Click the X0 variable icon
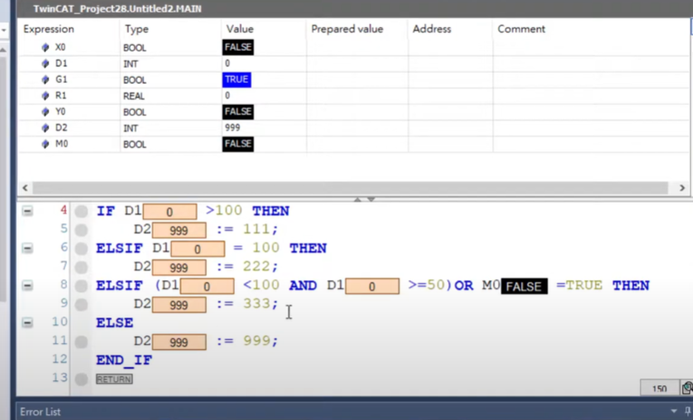Screen dimensions: 693x420 click(45, 47)
